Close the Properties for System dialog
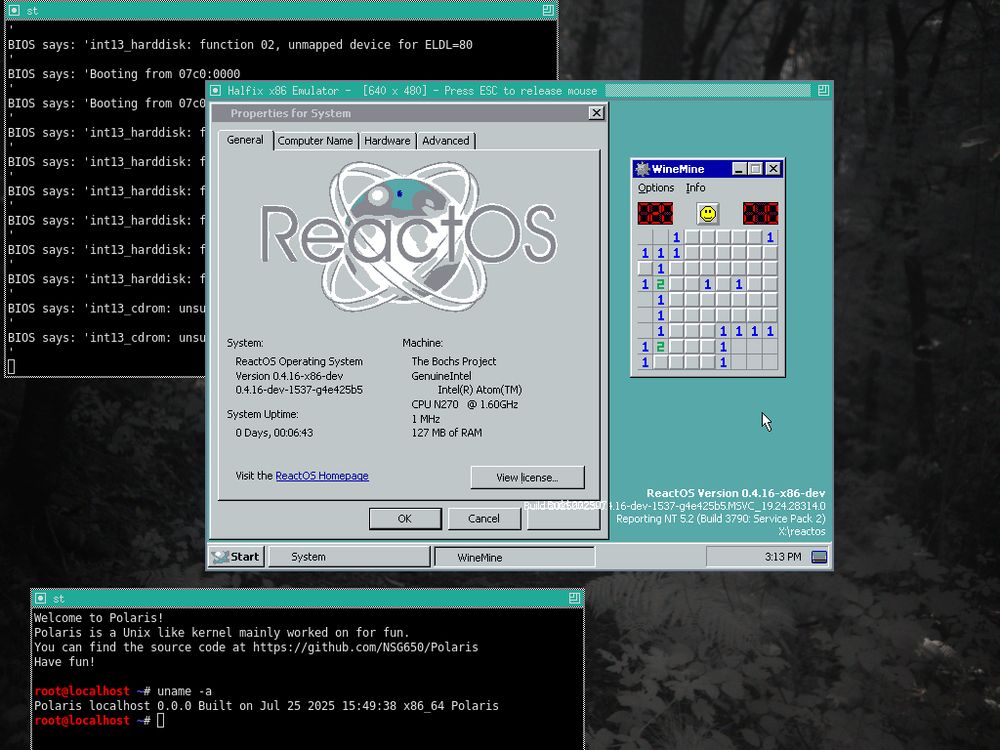1000x750 pixels. pos(596,113)
